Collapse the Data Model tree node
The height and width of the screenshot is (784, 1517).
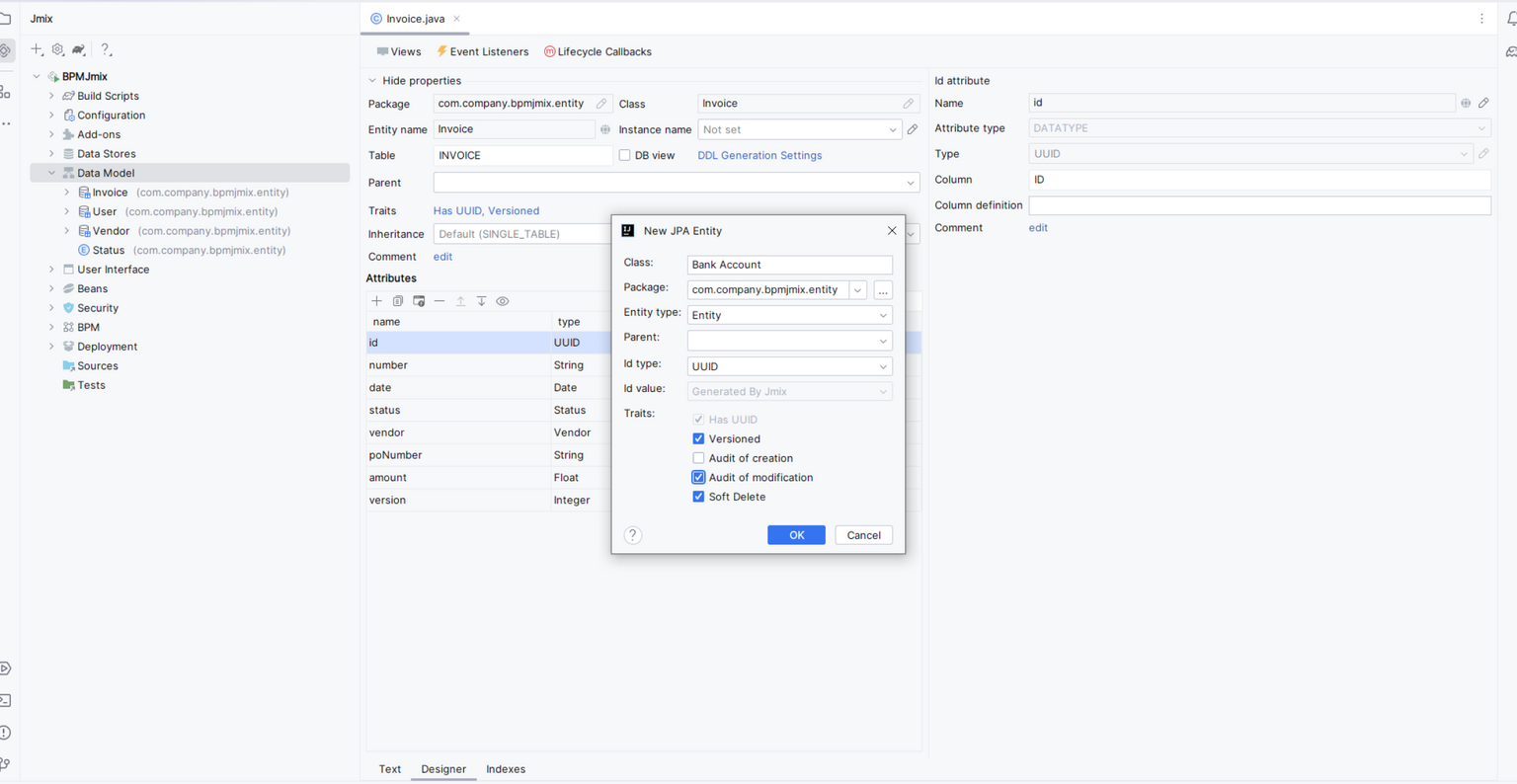point(51,173)
